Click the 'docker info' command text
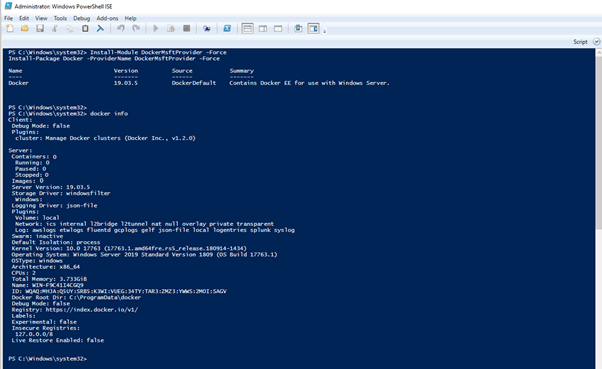 pos(109,114)
